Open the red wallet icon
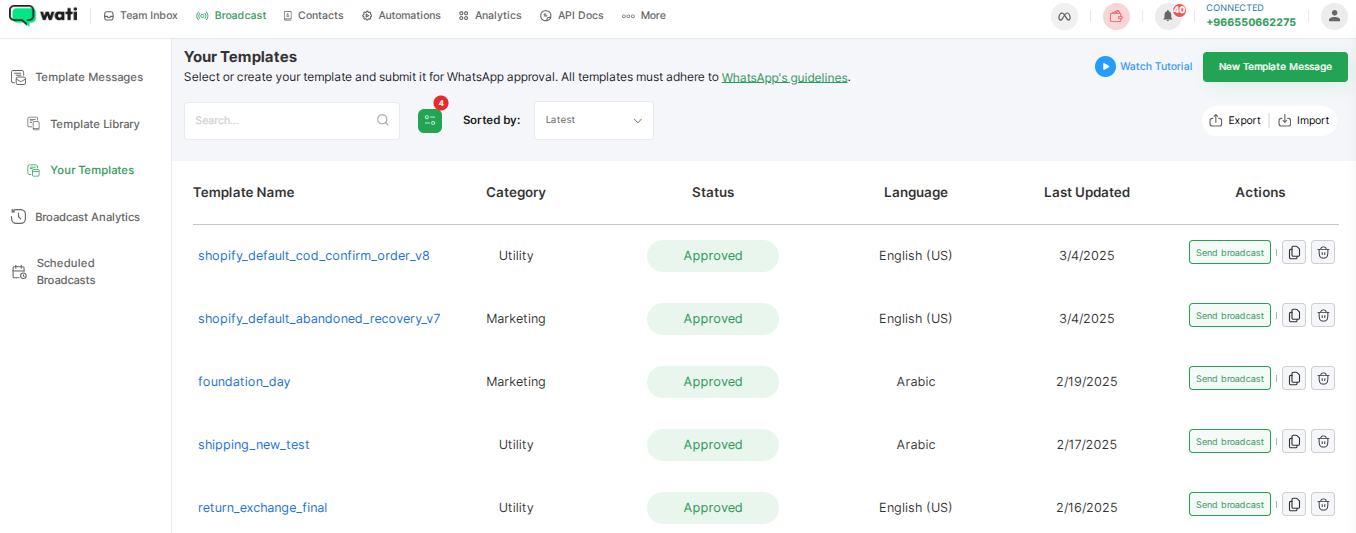This screenshot has height=533, width=1356. pyautogui.click(x=1116, y=16)
